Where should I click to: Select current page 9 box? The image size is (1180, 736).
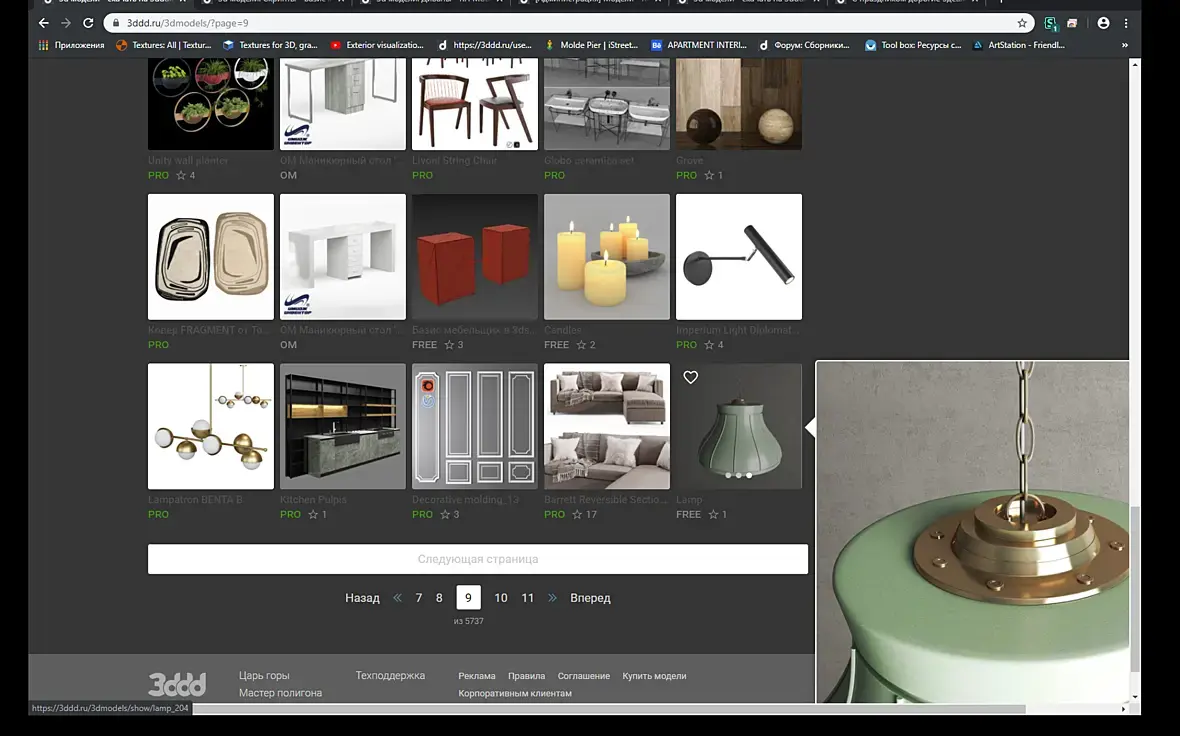click(x=468, y=598)
